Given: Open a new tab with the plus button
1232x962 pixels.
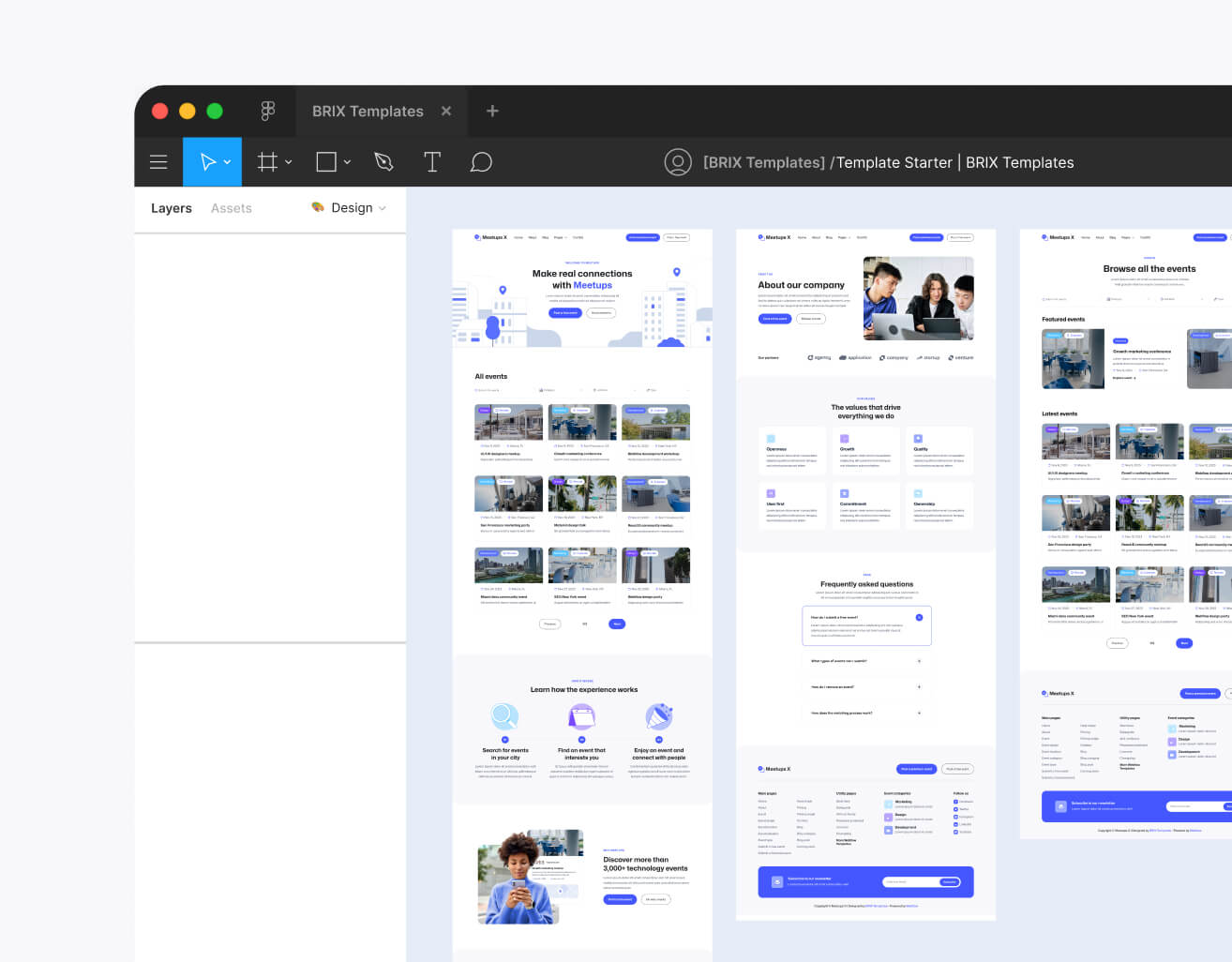Looking at the screenshot, I should tap(491, 111).
